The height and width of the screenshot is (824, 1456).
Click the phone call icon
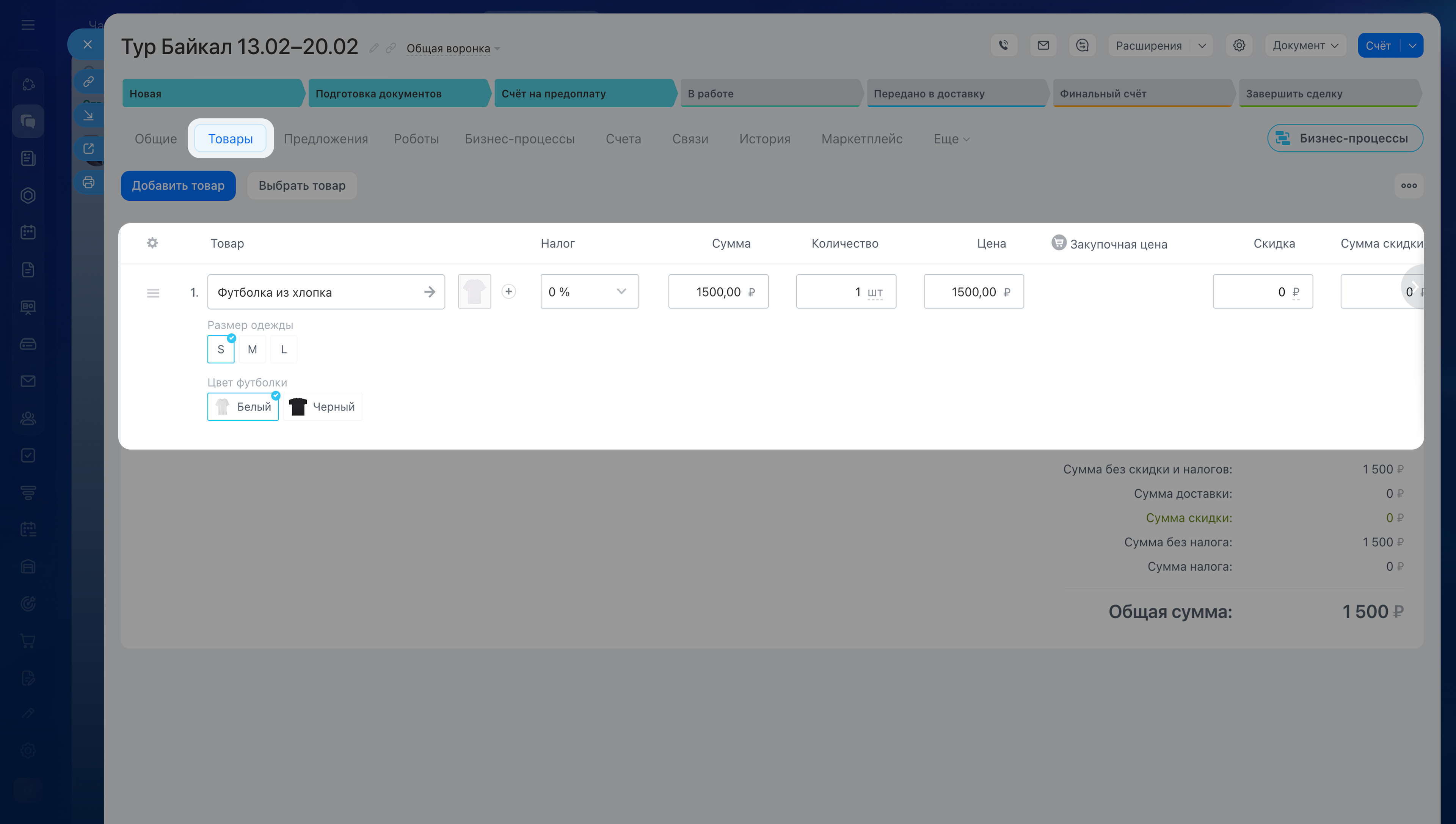(x=1004, y=45)
